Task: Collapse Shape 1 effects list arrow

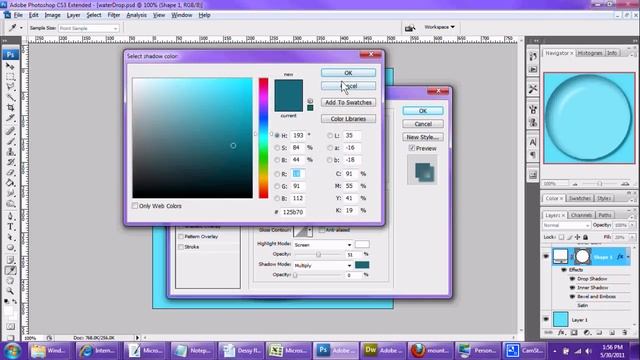Action: coord(628,257)
